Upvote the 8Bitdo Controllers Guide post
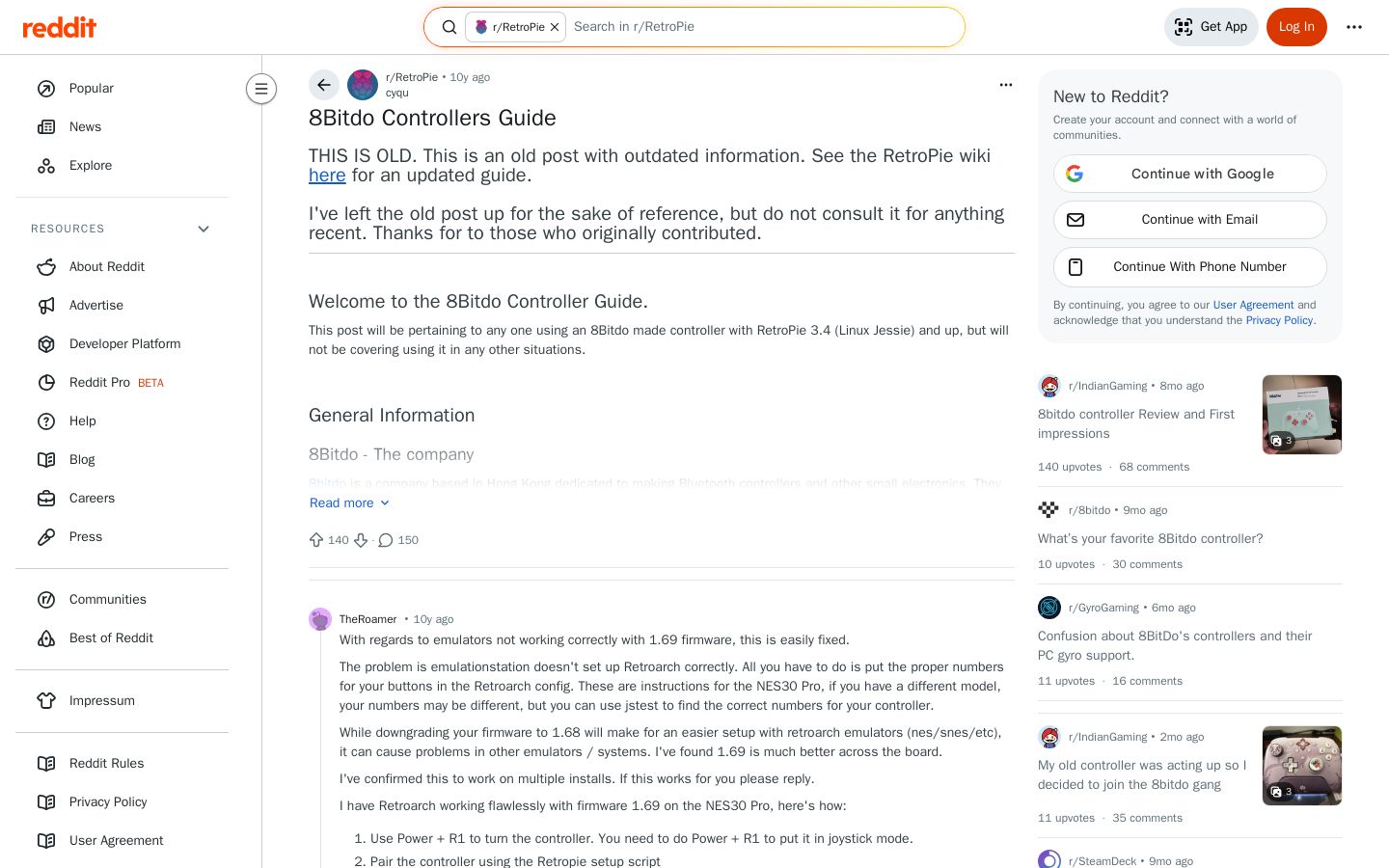Image resolution: width=1389 pixels, height=868 pixels. click(316, 540)
